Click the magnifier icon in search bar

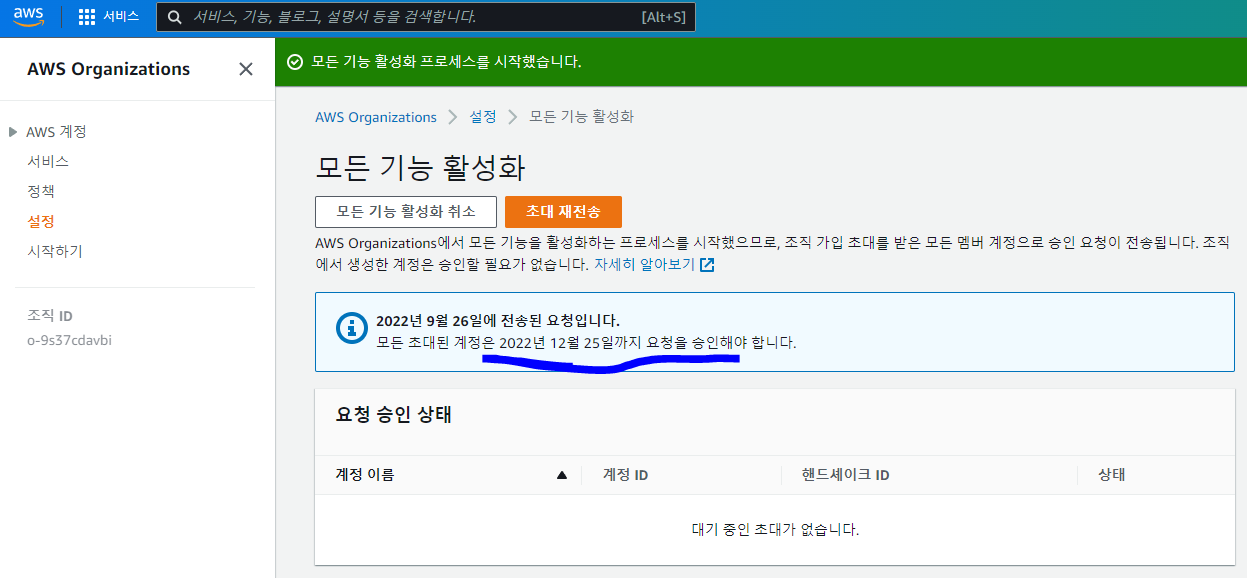[175, 17]
